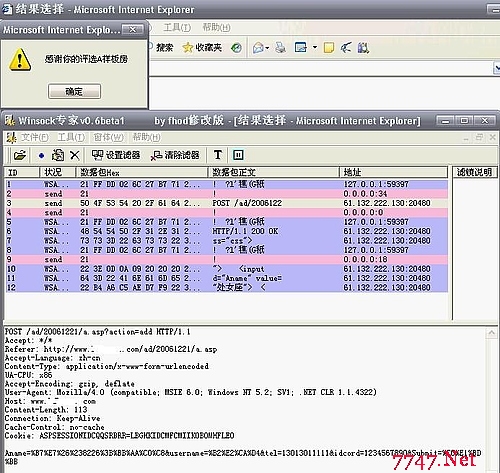Click the 确定 button in the alert dialog

point(74,91)
